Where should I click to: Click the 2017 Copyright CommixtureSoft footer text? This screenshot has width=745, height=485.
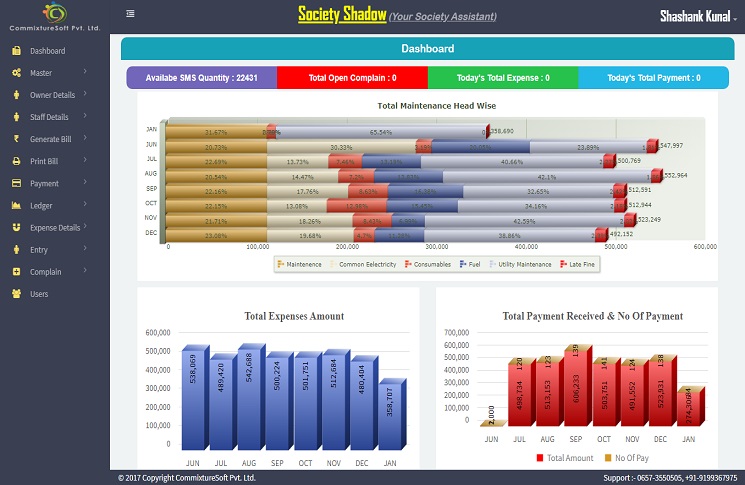coord(187,478)
